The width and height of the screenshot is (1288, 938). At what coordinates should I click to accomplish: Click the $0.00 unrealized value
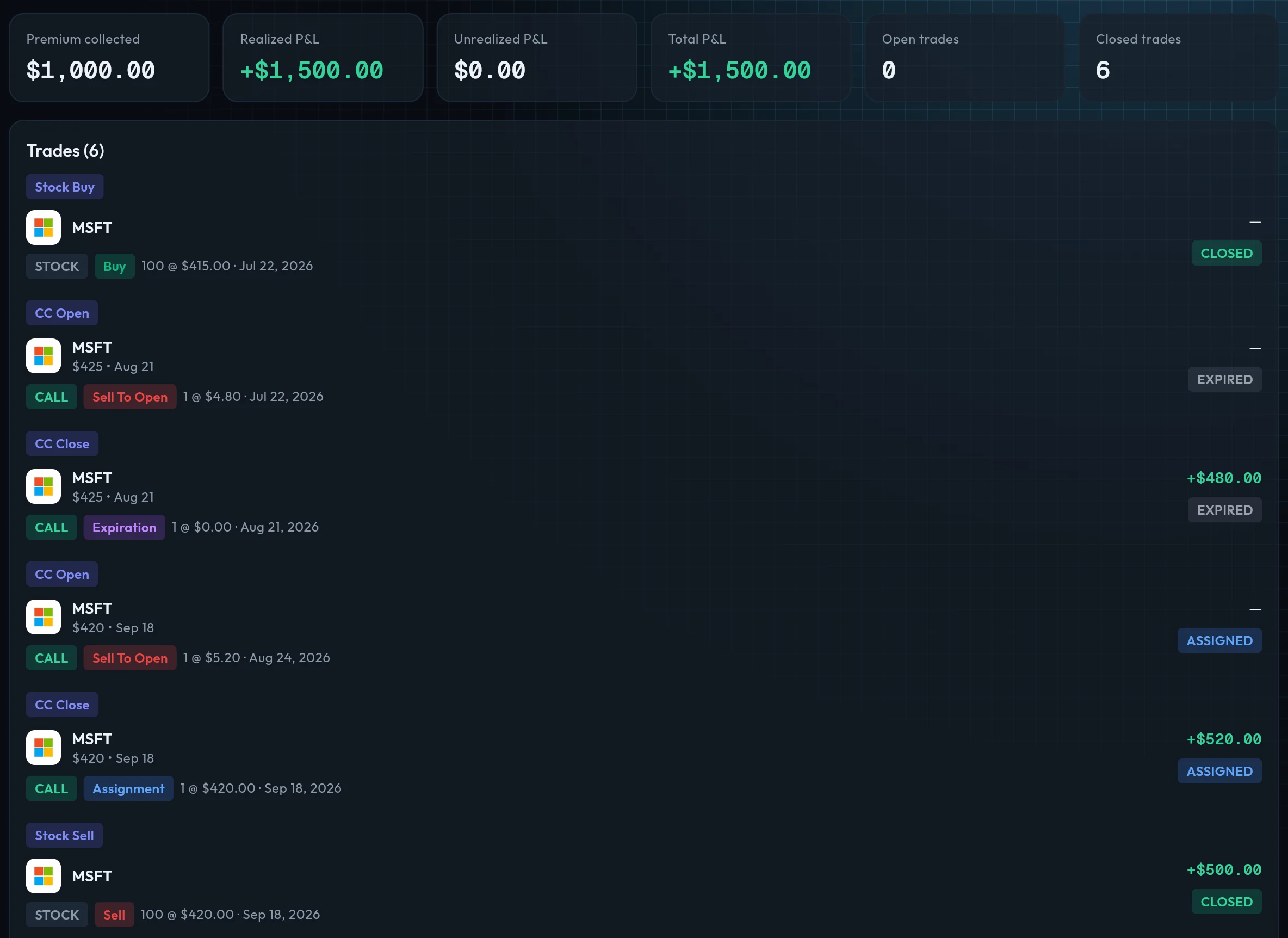(490, 70)
